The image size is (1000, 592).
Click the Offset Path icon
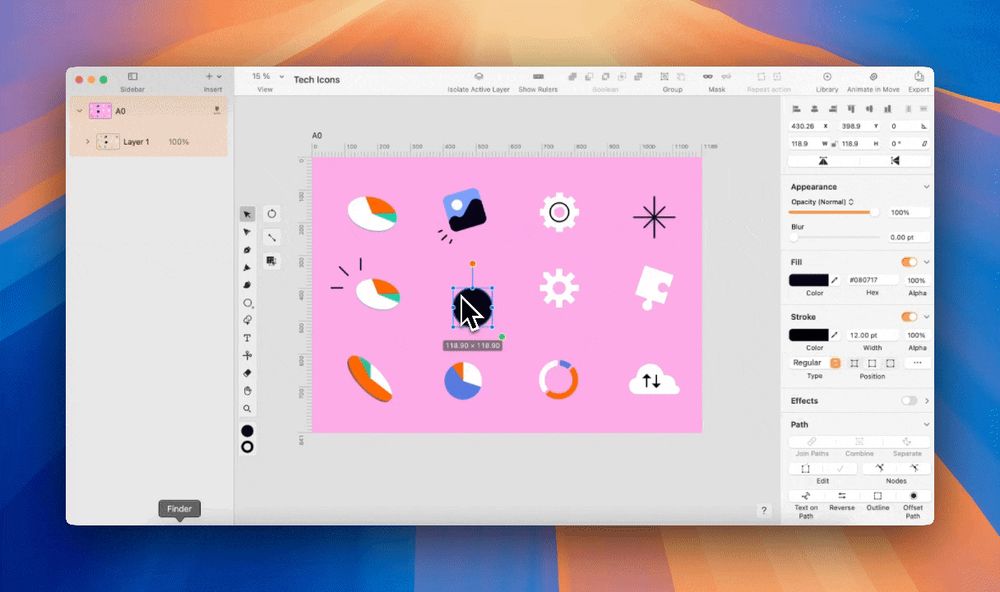click(x=913, y=496)
